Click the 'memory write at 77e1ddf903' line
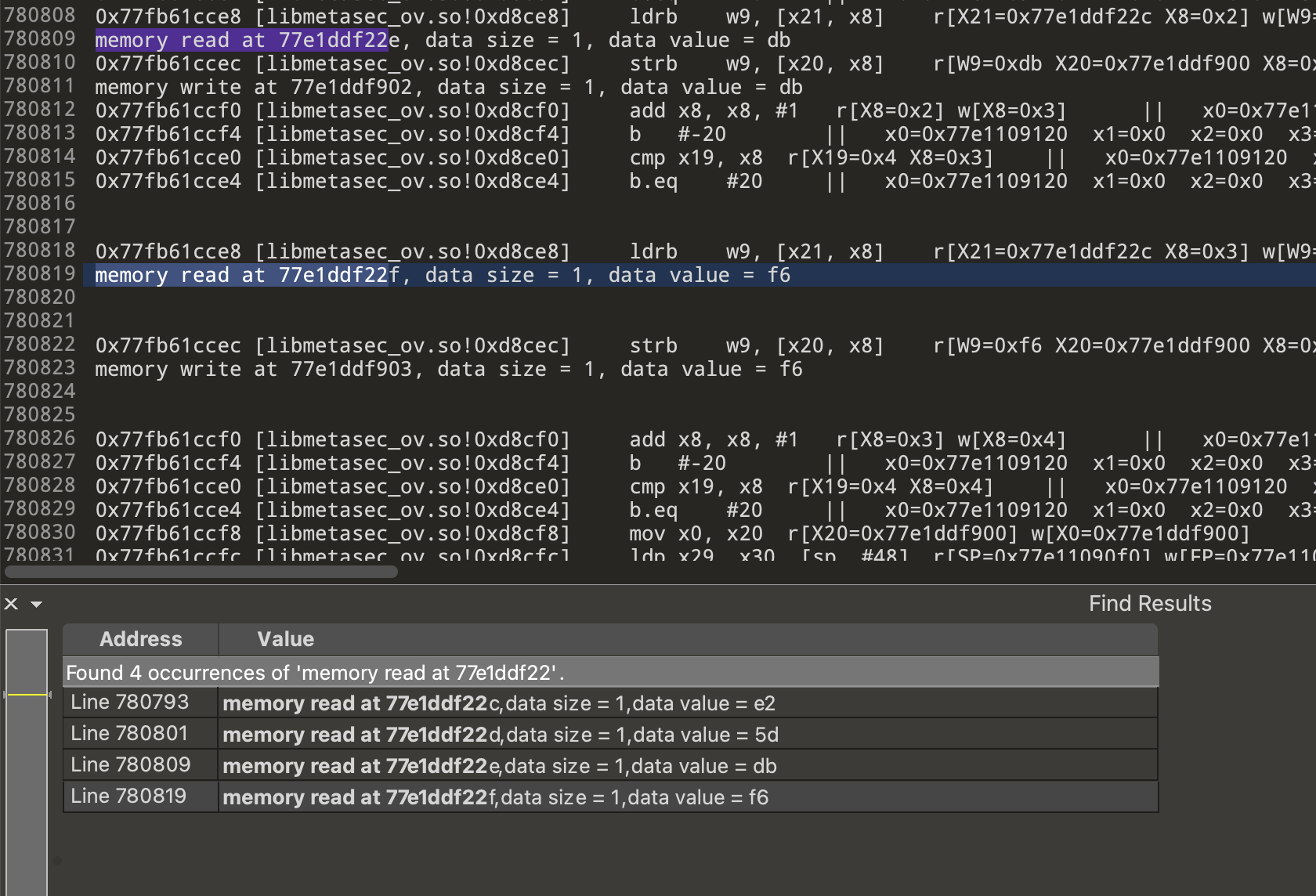1316x896 pixels. pos(448,370)
